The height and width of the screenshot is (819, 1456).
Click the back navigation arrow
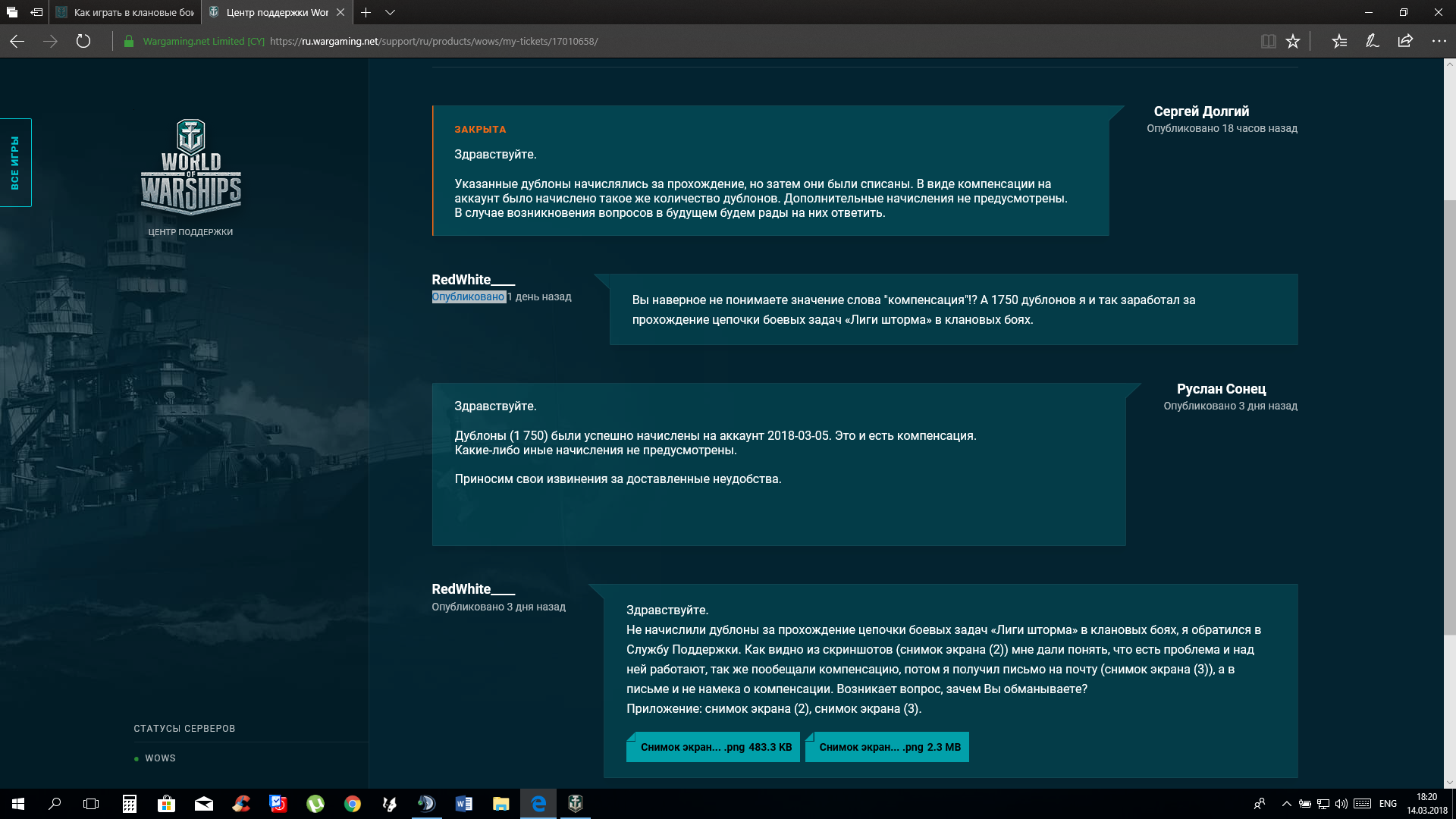pyautogui.click(x=17, y=42)
